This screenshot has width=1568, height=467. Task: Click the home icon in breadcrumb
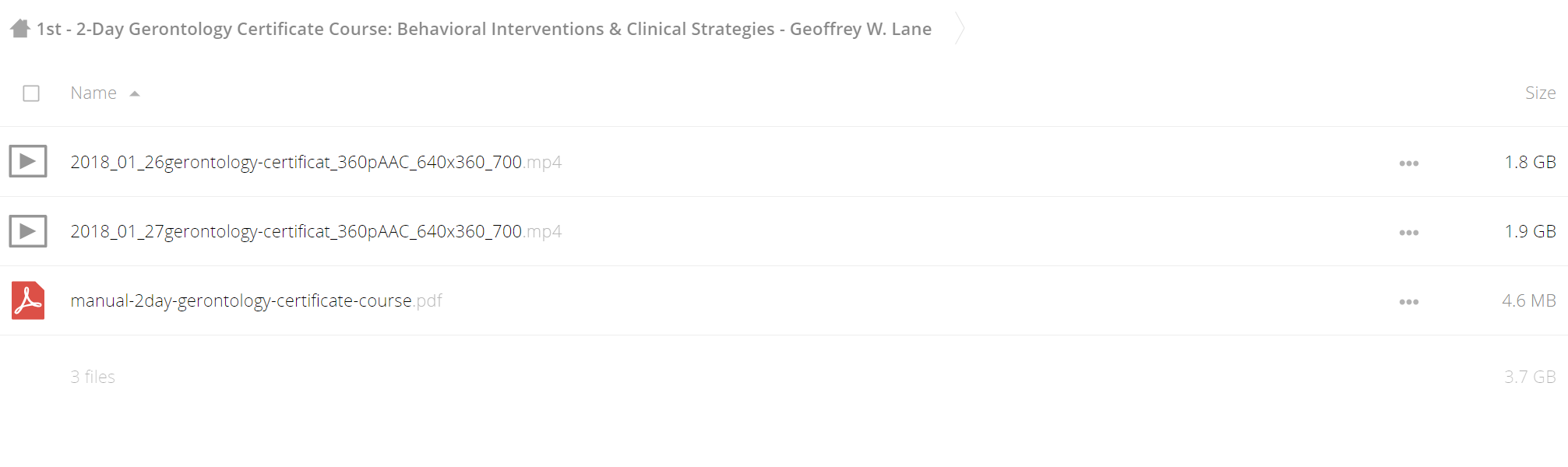pos(20,29)
